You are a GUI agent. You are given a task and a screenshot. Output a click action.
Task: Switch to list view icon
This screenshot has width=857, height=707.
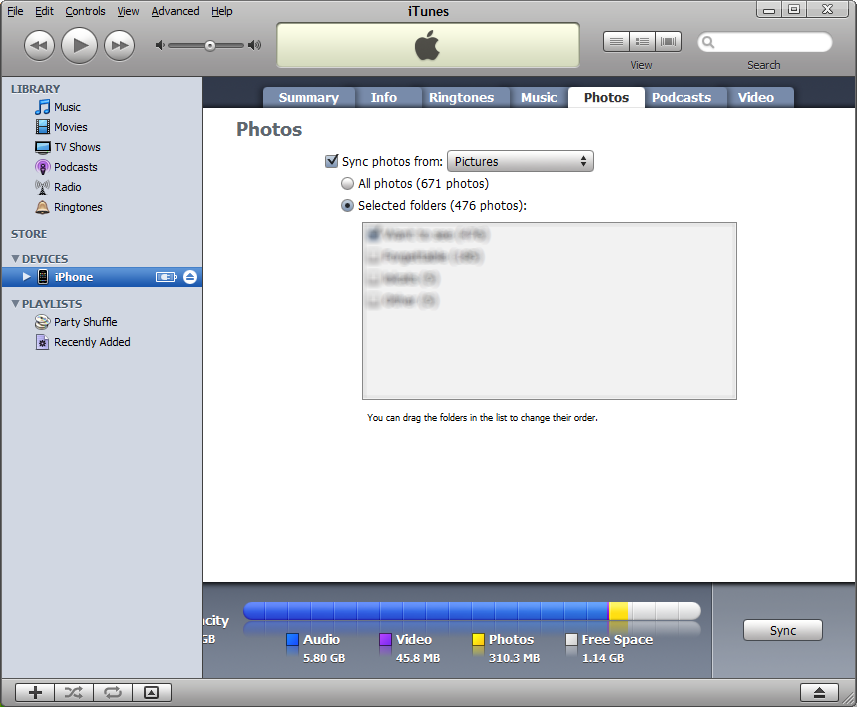click(x=616, y=42)
